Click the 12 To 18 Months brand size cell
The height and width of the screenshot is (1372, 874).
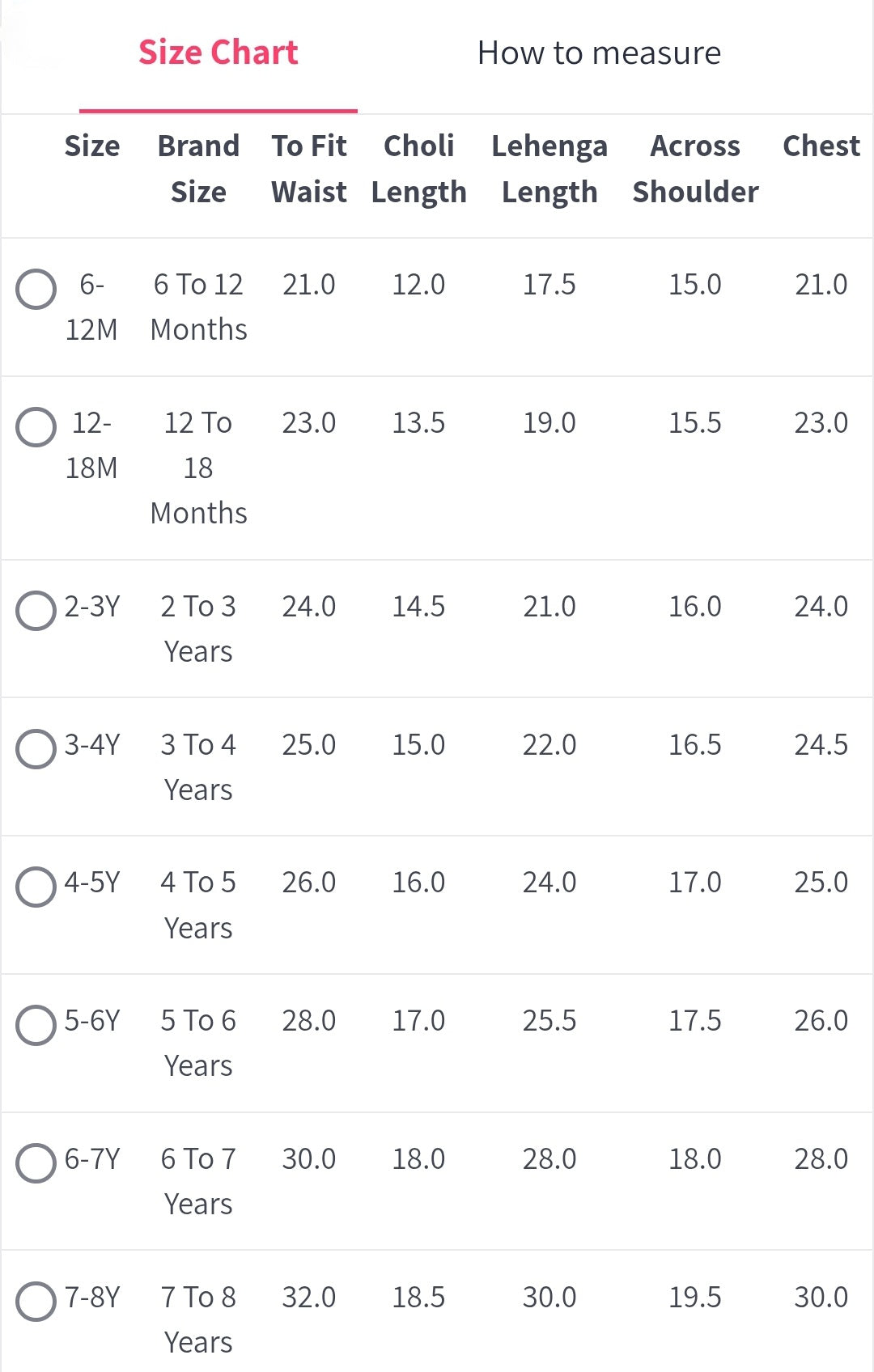(x=198, y=468)
